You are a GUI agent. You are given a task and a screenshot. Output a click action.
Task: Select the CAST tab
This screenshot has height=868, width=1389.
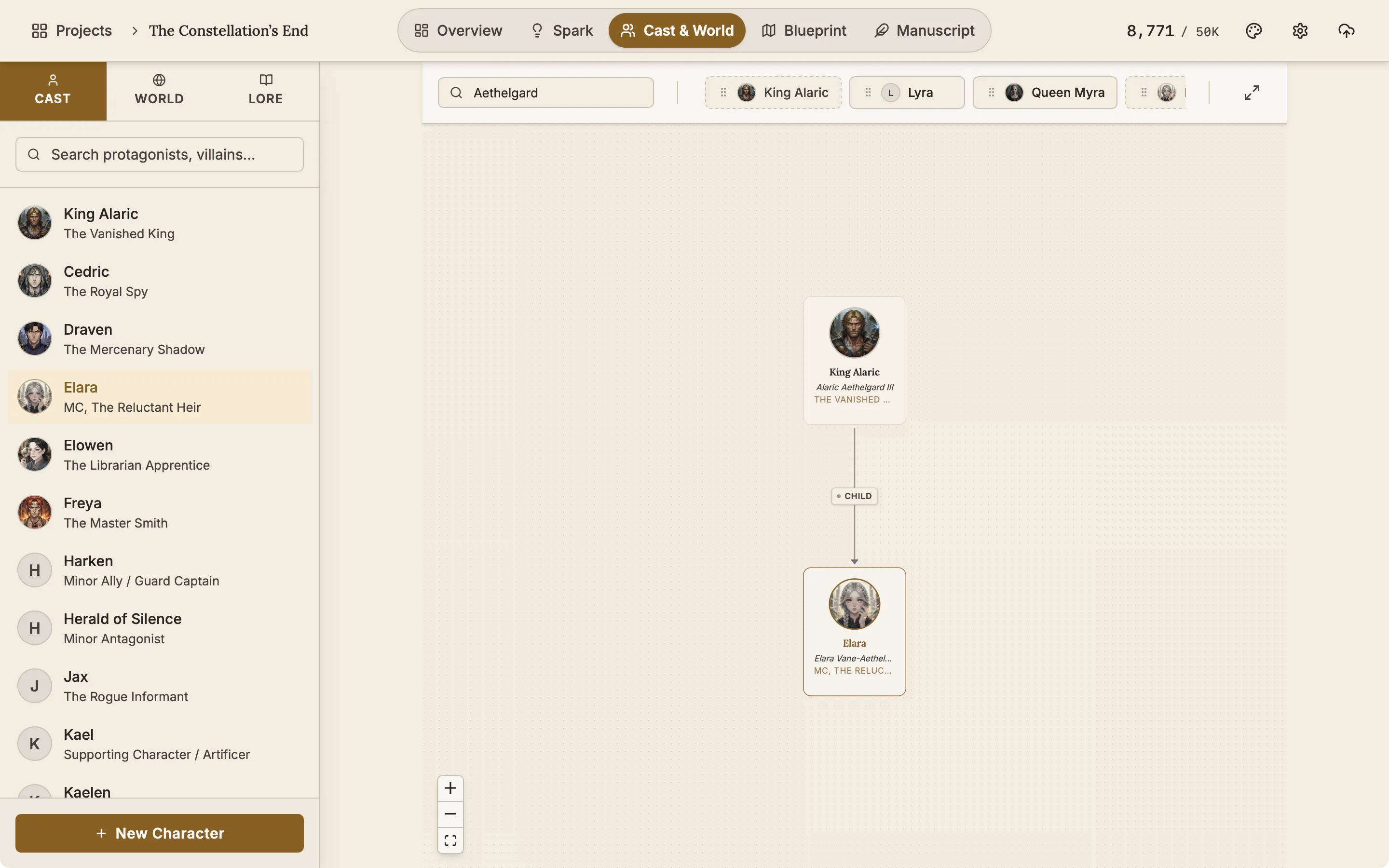(53, 90)
